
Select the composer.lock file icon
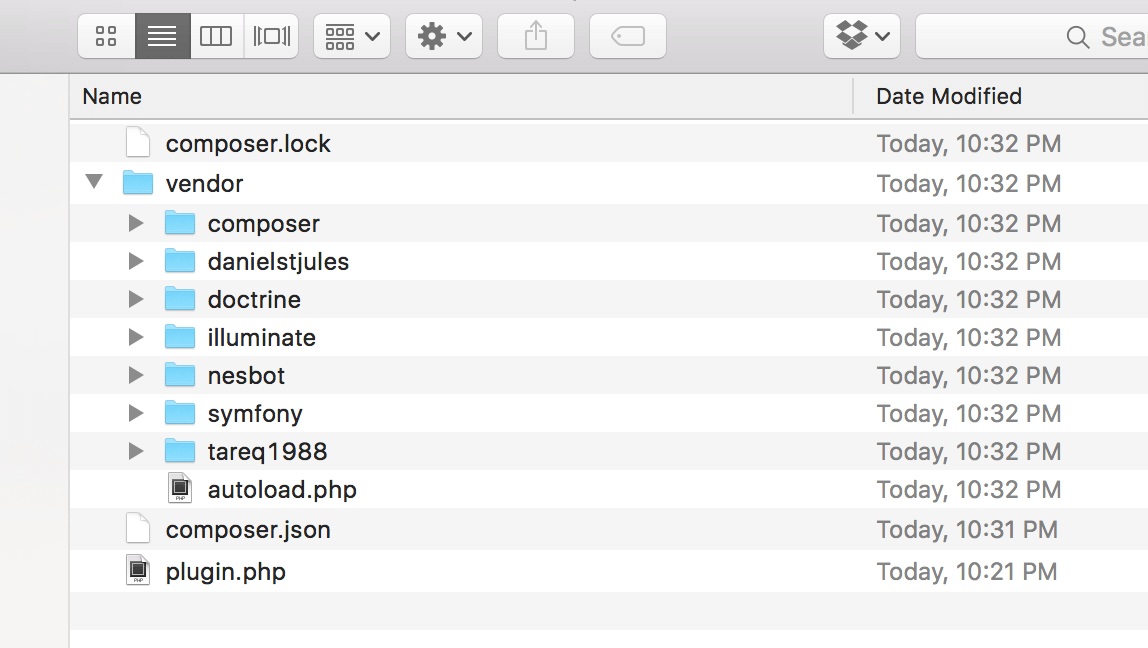coord(138,142)
